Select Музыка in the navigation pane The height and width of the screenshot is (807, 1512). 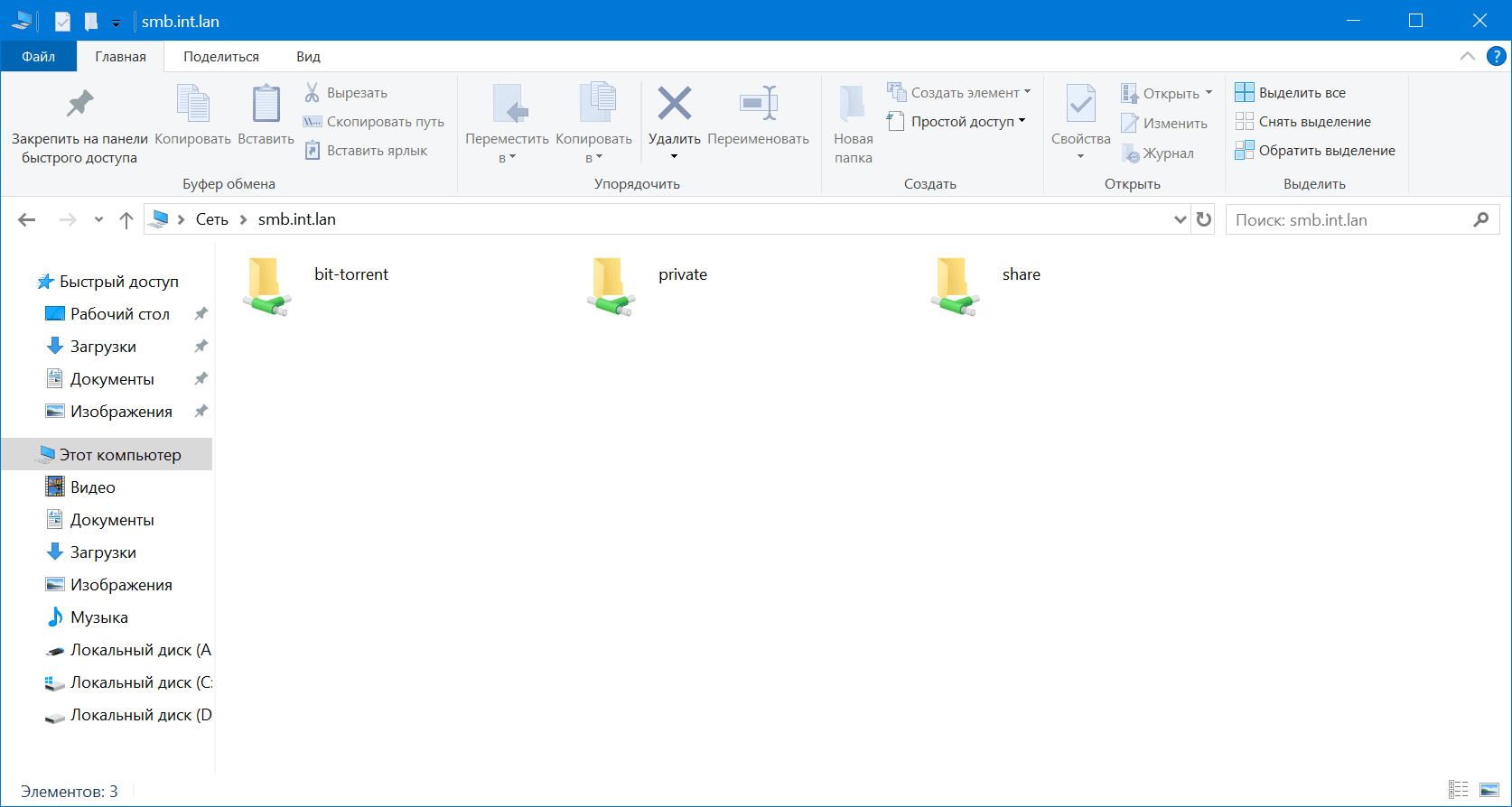(98, 617)
